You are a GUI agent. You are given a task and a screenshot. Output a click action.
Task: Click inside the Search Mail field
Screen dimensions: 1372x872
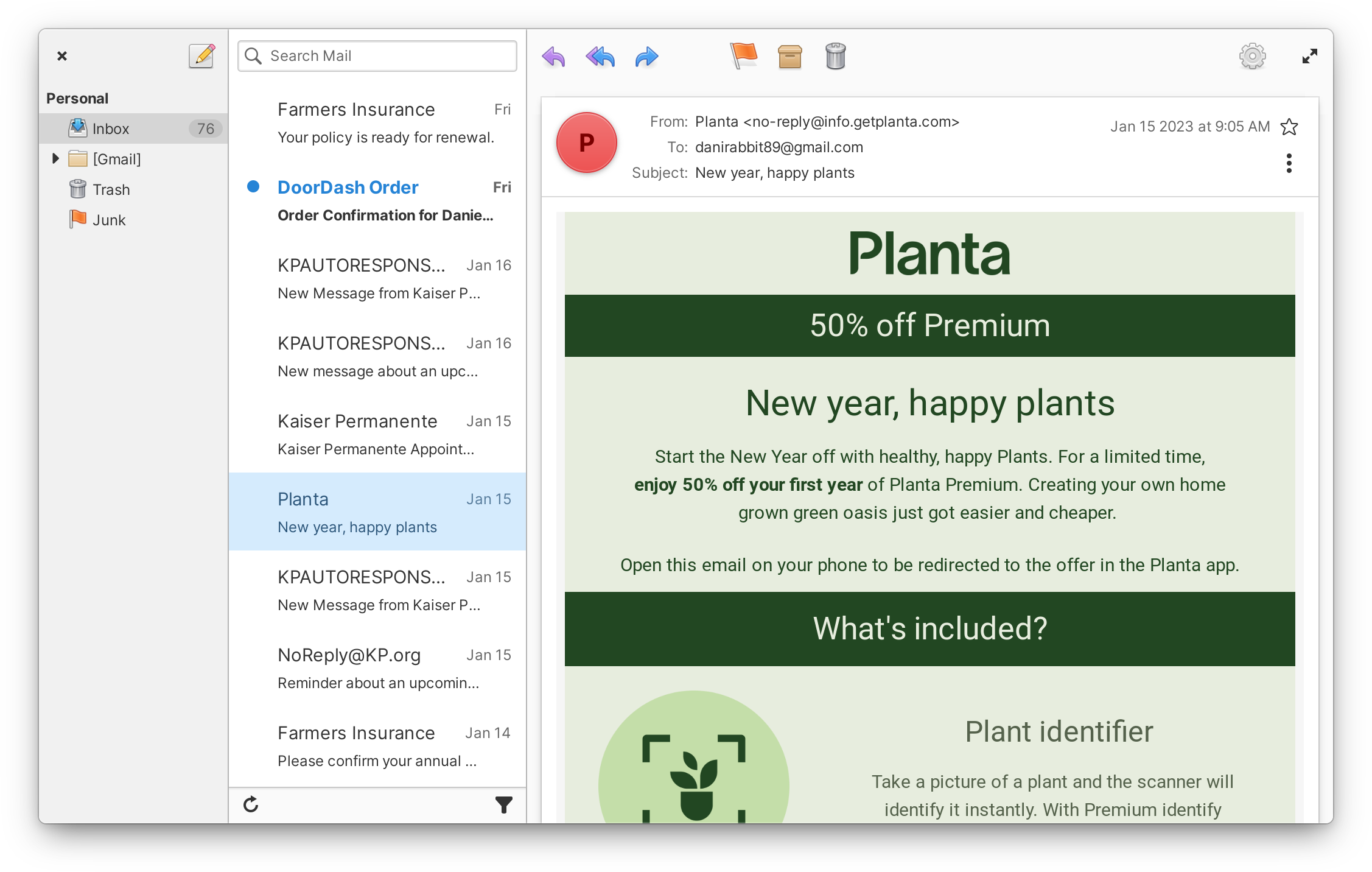pos(376,55)
